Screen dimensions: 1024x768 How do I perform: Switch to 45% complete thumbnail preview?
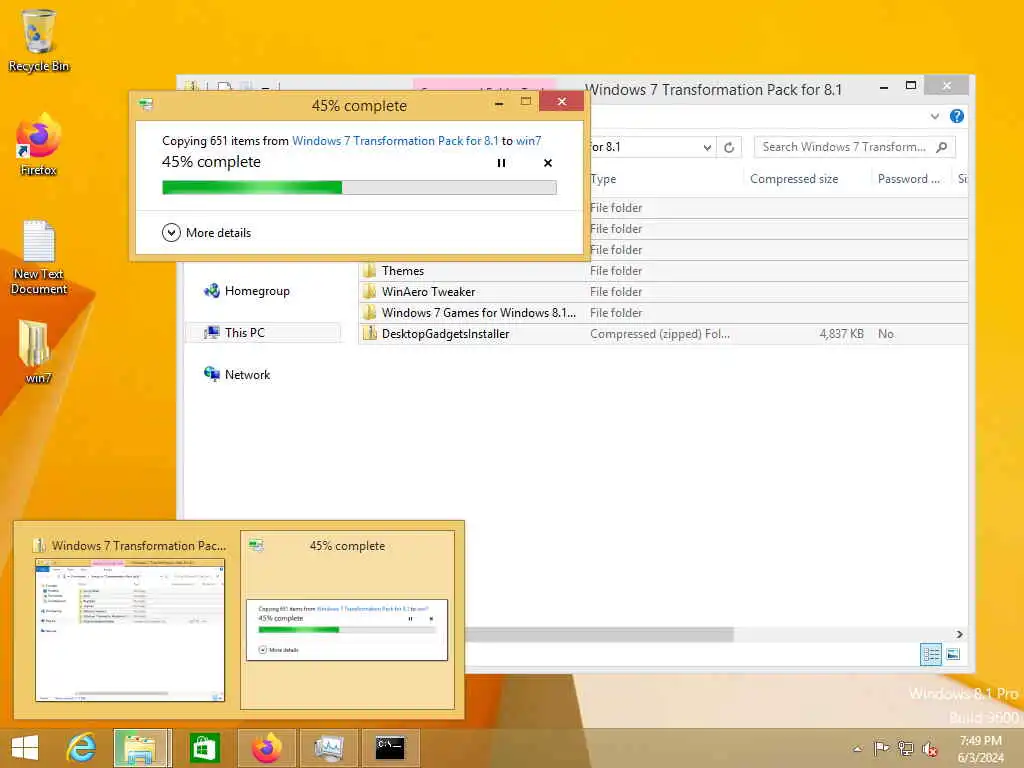pyautogui.click(x=347, y=620)
